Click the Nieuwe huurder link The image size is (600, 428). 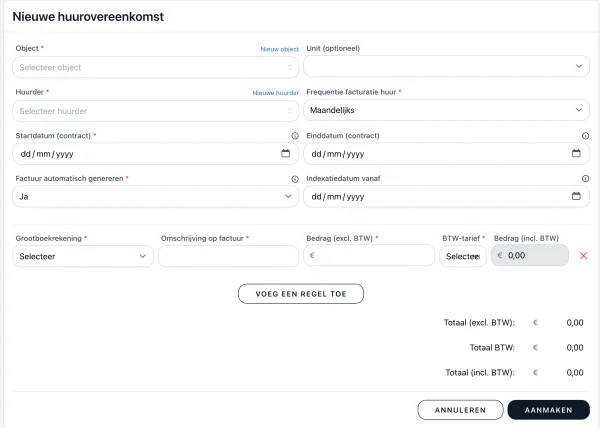click(276, 93)
